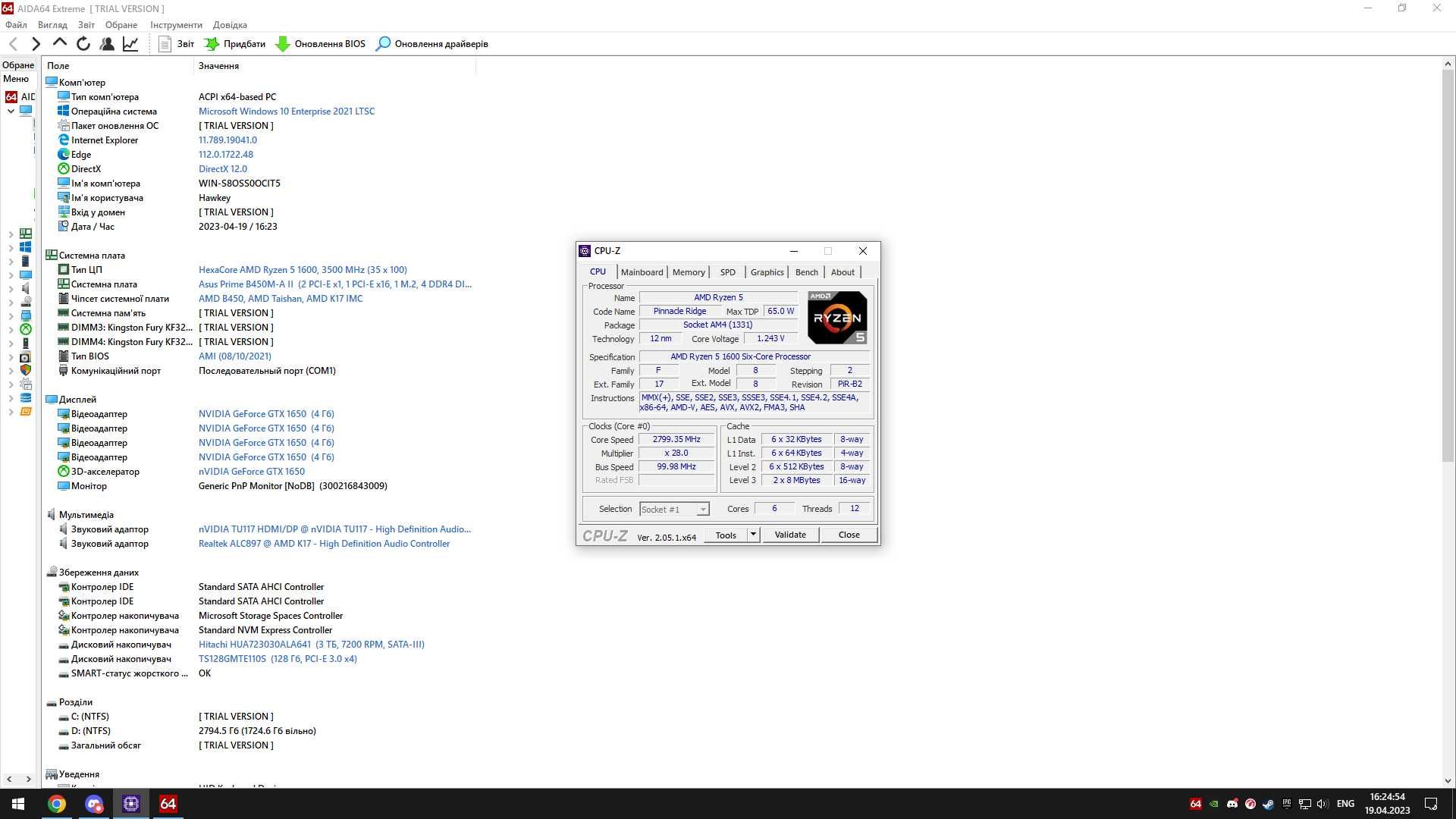Collapse the Computer node in sidebar tree
1456x819 pixels.
pos(11,111)
